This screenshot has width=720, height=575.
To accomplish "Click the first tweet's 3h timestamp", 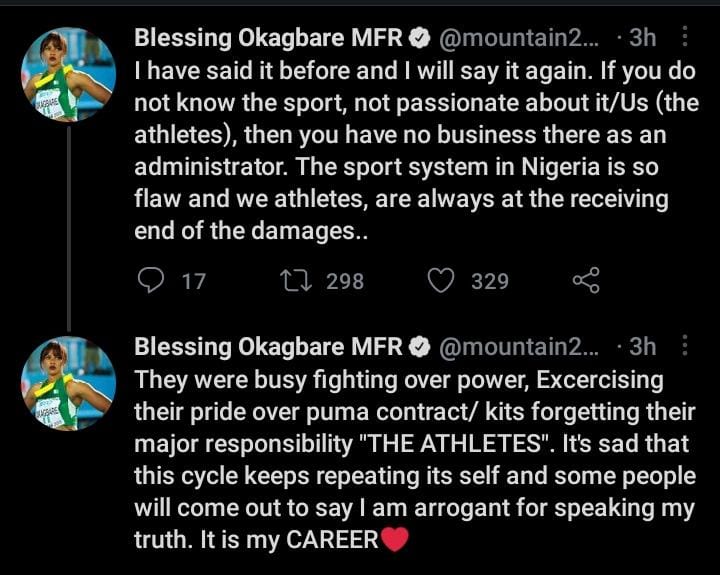I will click(642, 37).
